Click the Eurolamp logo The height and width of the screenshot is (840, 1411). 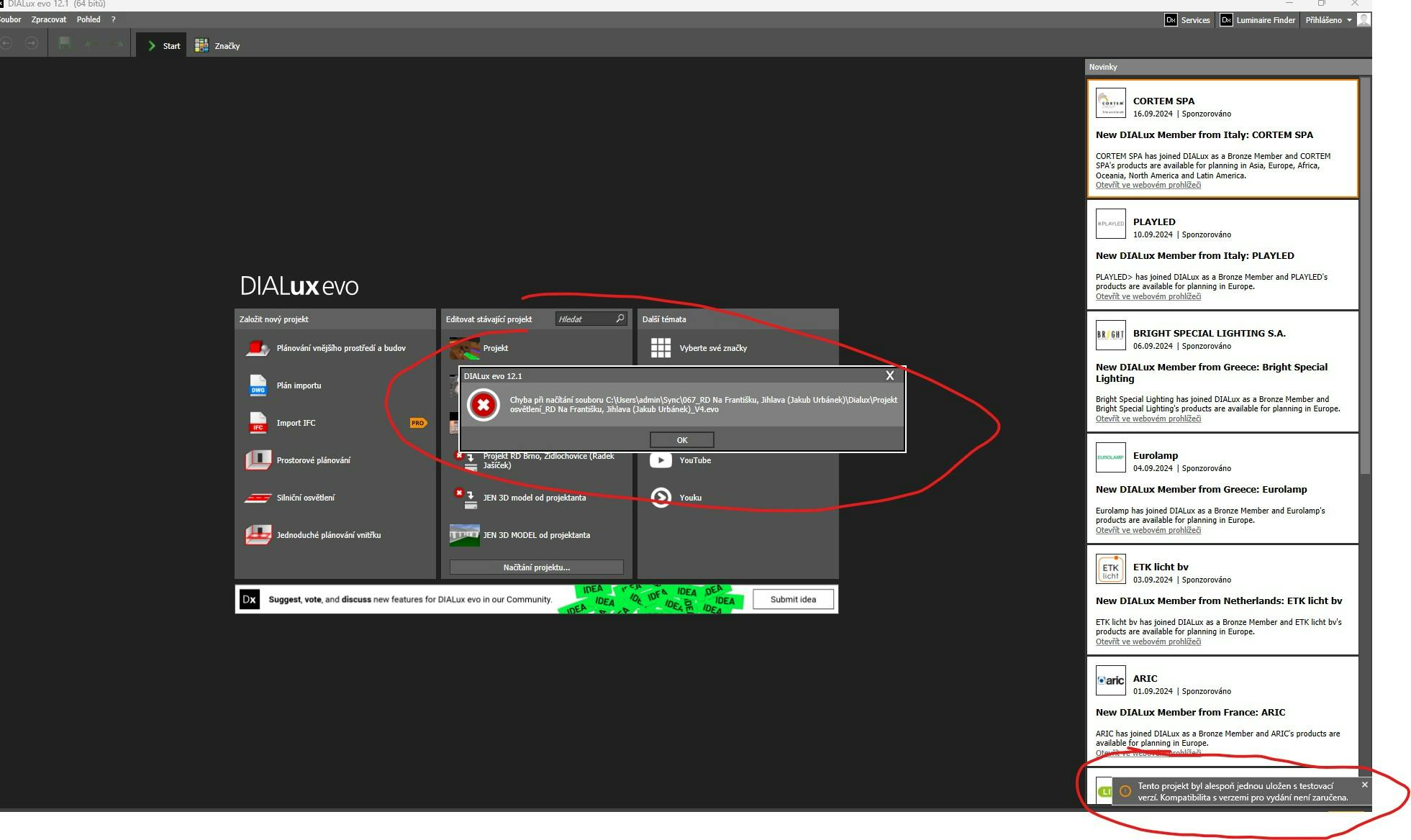point(1110,457)
